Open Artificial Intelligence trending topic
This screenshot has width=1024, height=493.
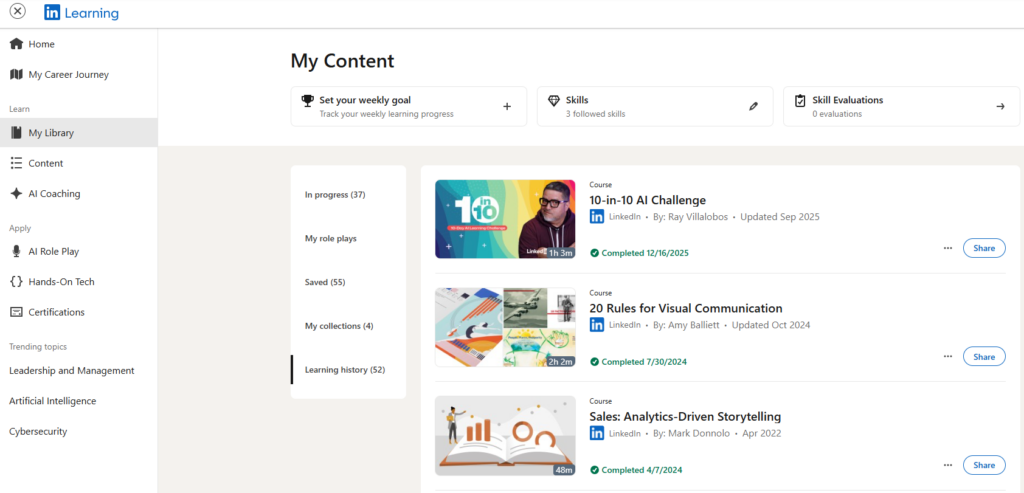pos(52,401)
